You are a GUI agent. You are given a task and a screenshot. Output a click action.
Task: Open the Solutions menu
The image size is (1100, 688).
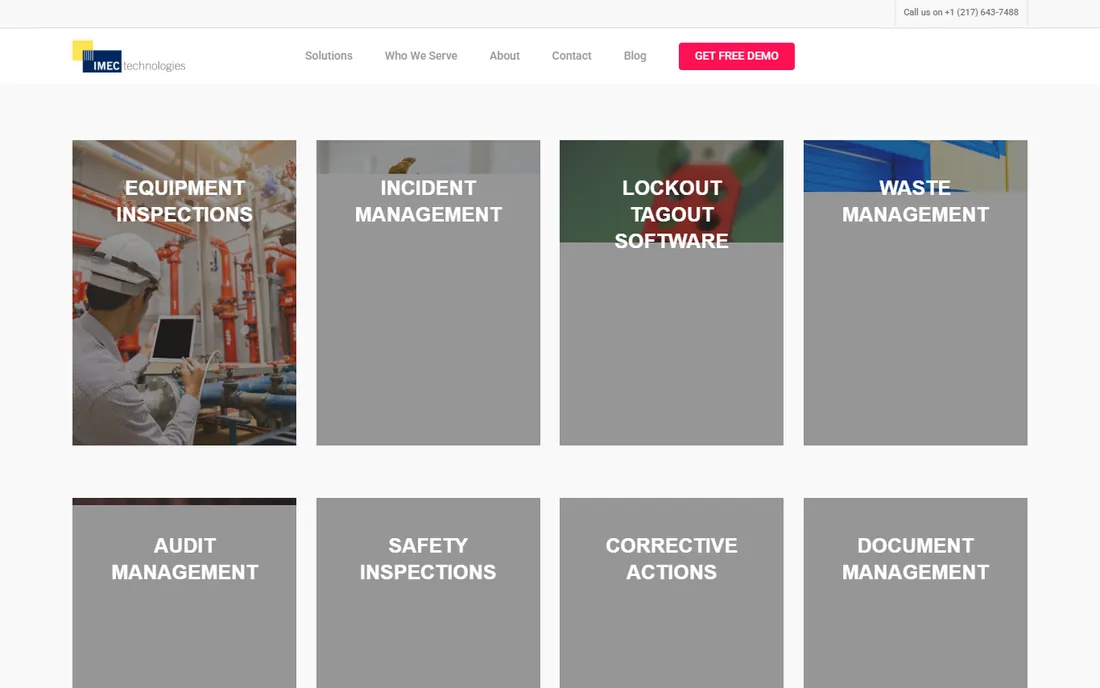click(328, 56)
